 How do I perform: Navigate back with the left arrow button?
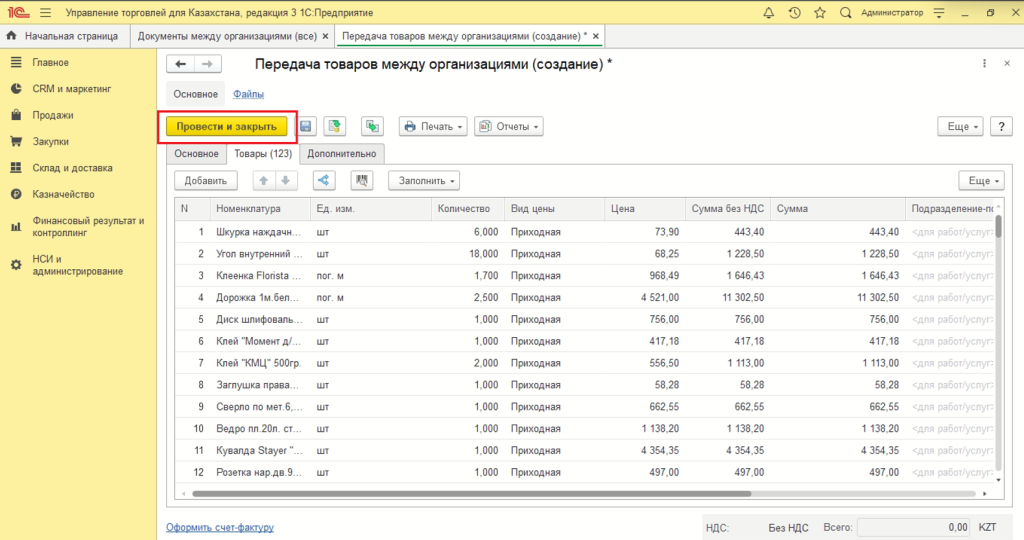(180, 64)
